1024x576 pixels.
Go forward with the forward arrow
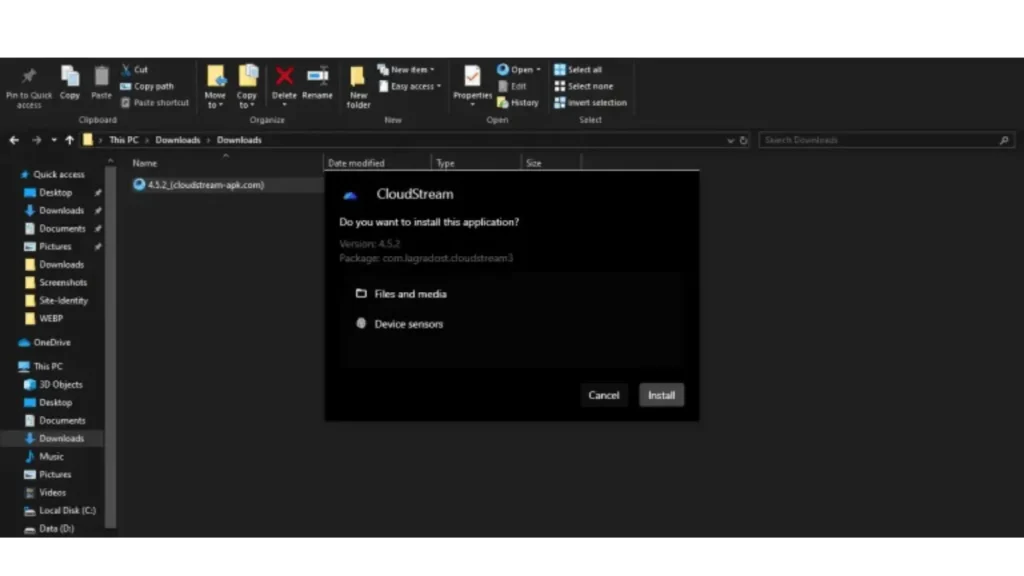pyautogui.click(x=37, y=140)
